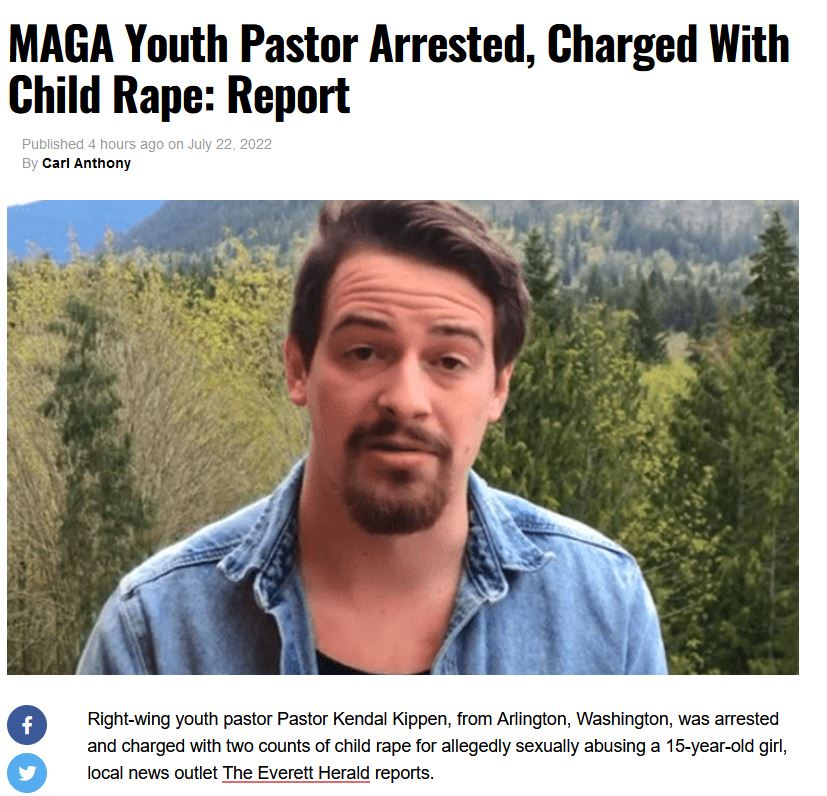The height and width of the screenshot is (796, 827).
Task: Click 'Charged With' in the headline
Action: pyautogui.click(x=668, y=45)
